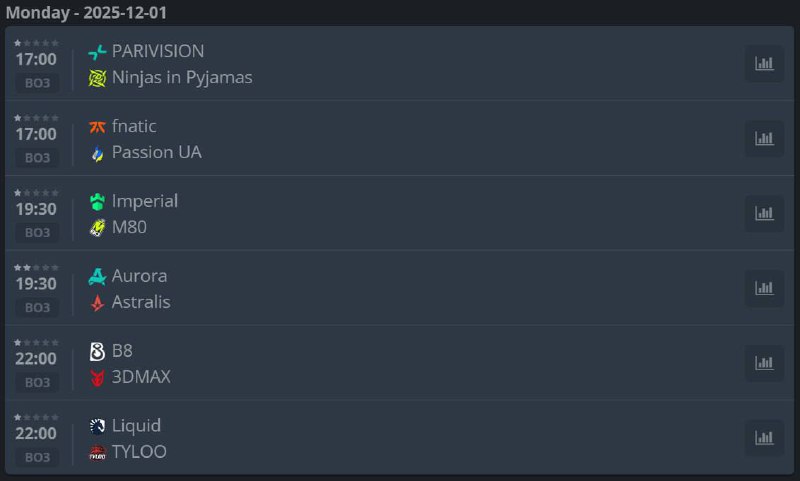The width and height of the screenshot is (800, 481).
Task: Click the PARIVISION team logo
Action: (97, 52)
